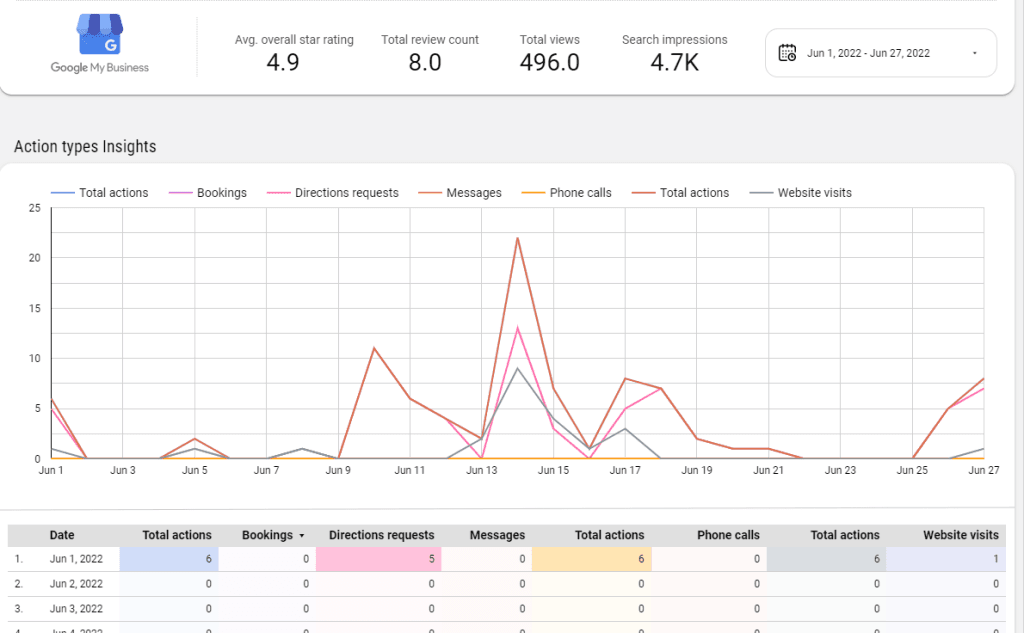The height and width of the screenshot is (633, 1024).
Task: Click the pink Directions requests legend marker
Action: (281, 193)
